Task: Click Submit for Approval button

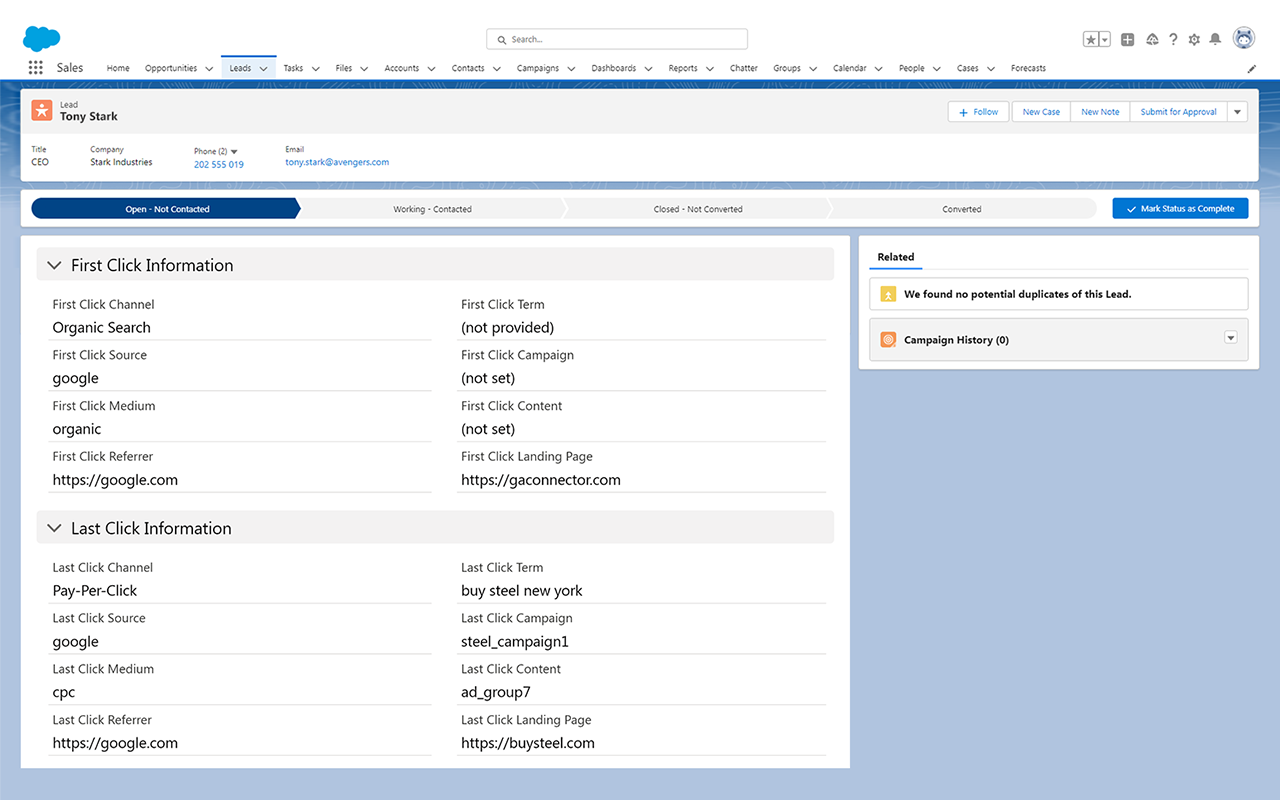Action: point(1178,112)
